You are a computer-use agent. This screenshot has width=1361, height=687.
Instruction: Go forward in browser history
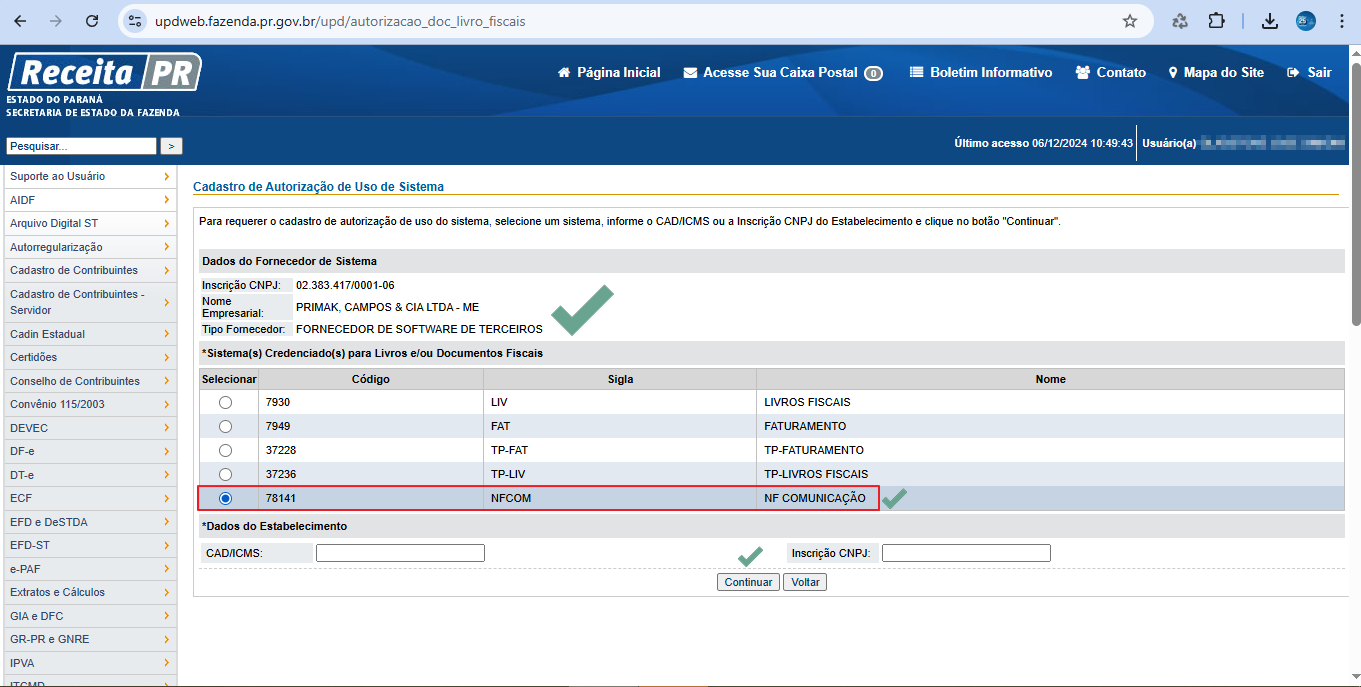point(56,21)
